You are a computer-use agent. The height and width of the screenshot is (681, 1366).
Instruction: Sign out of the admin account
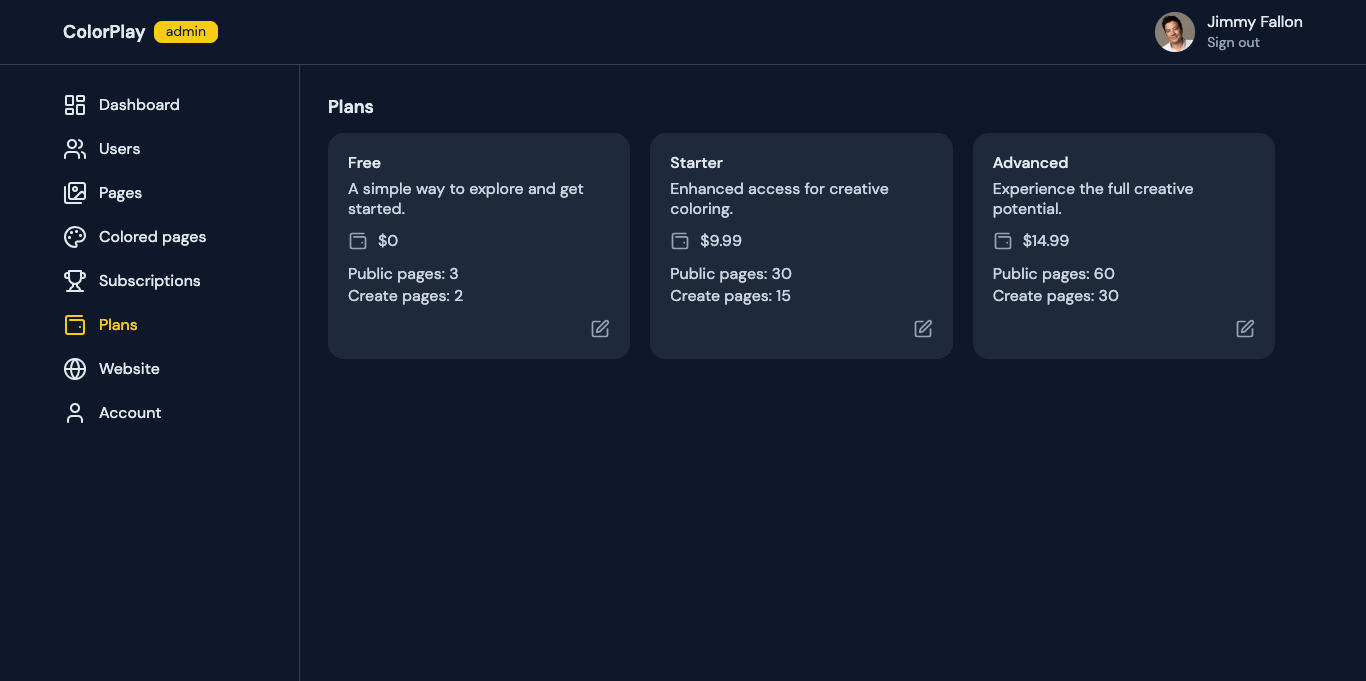tap(1233, 43)
